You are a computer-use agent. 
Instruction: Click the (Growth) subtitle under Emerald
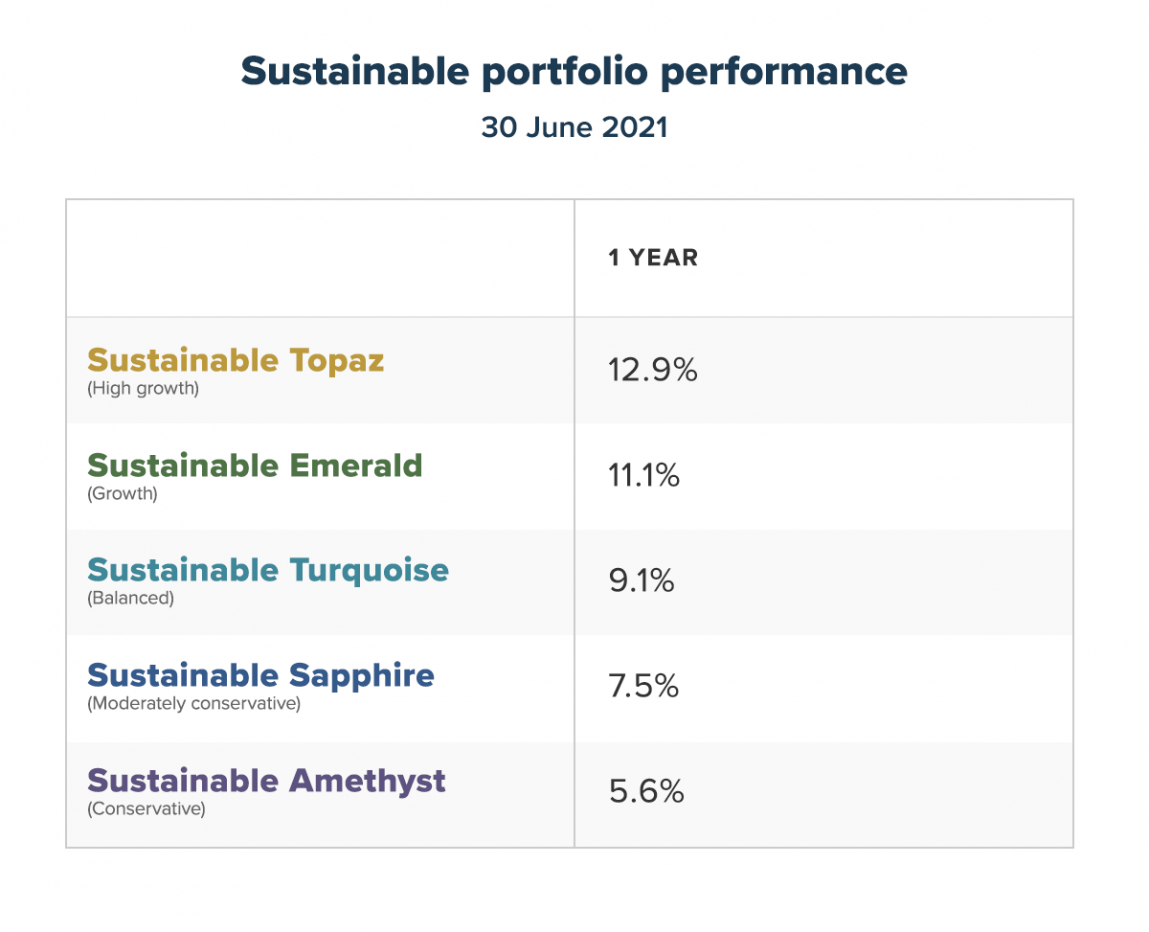122,494
